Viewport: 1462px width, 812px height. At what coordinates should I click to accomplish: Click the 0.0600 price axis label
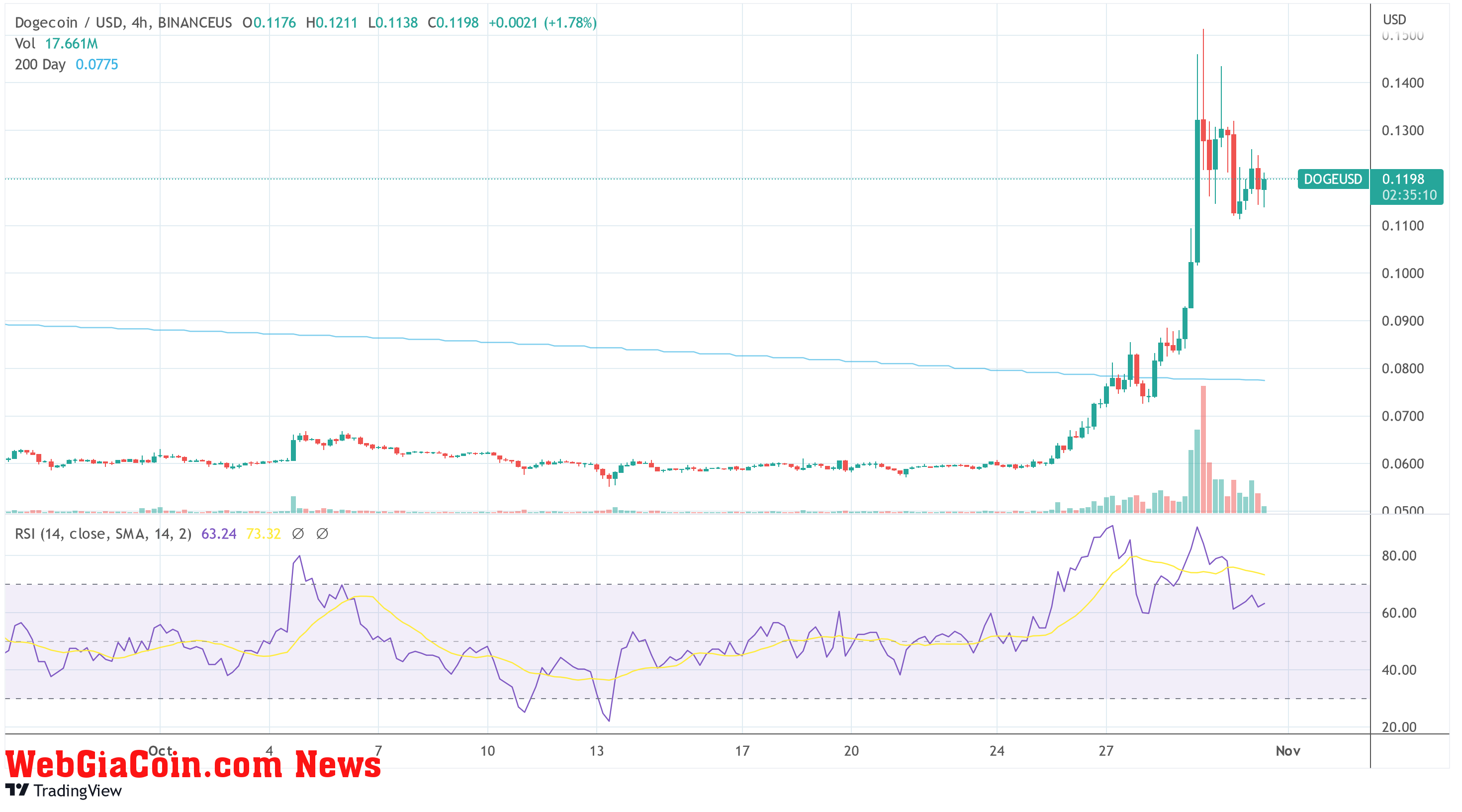1402,464
